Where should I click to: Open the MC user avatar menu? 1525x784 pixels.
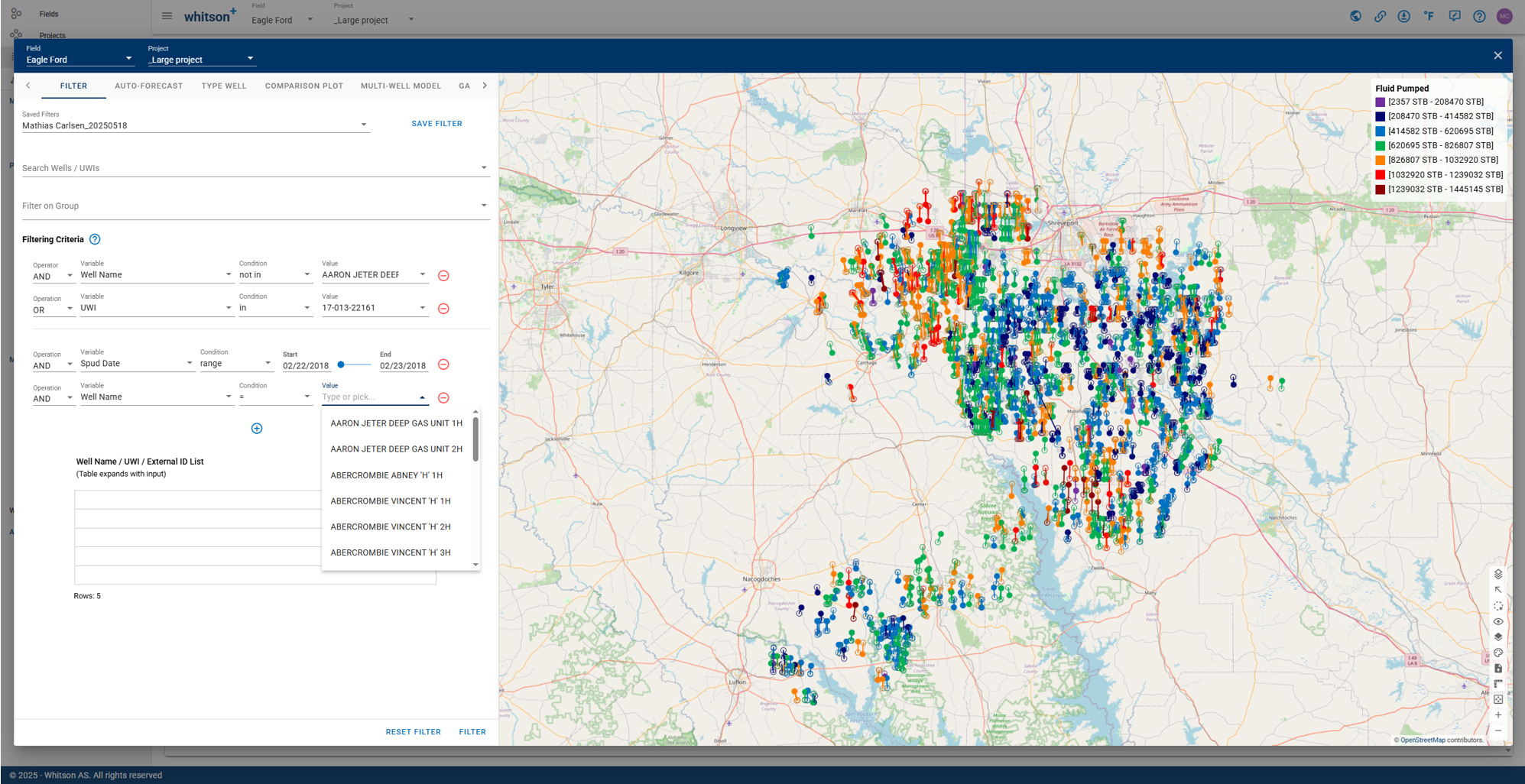click(x=1504, y=16)
